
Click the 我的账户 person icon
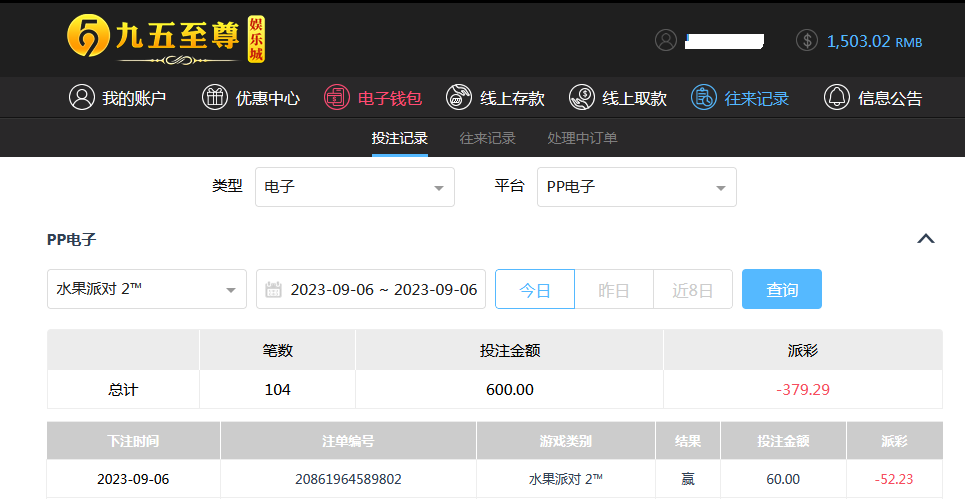82,98
